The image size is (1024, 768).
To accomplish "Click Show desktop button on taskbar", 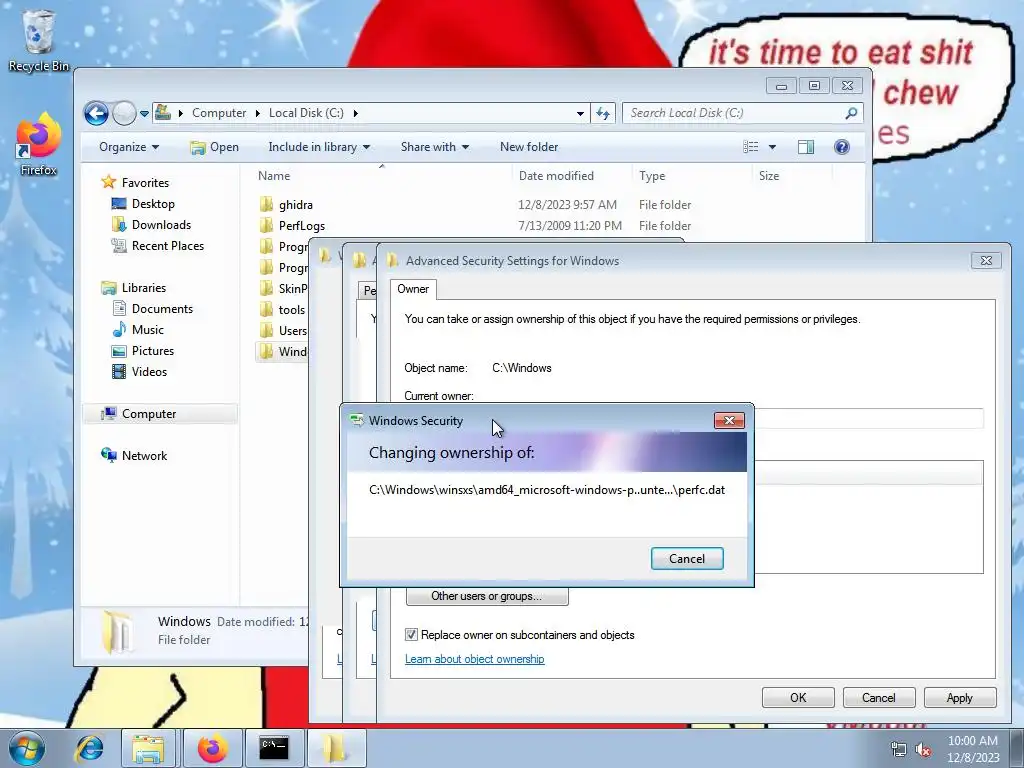I will pyautogui.click(x=1018, y=748).
